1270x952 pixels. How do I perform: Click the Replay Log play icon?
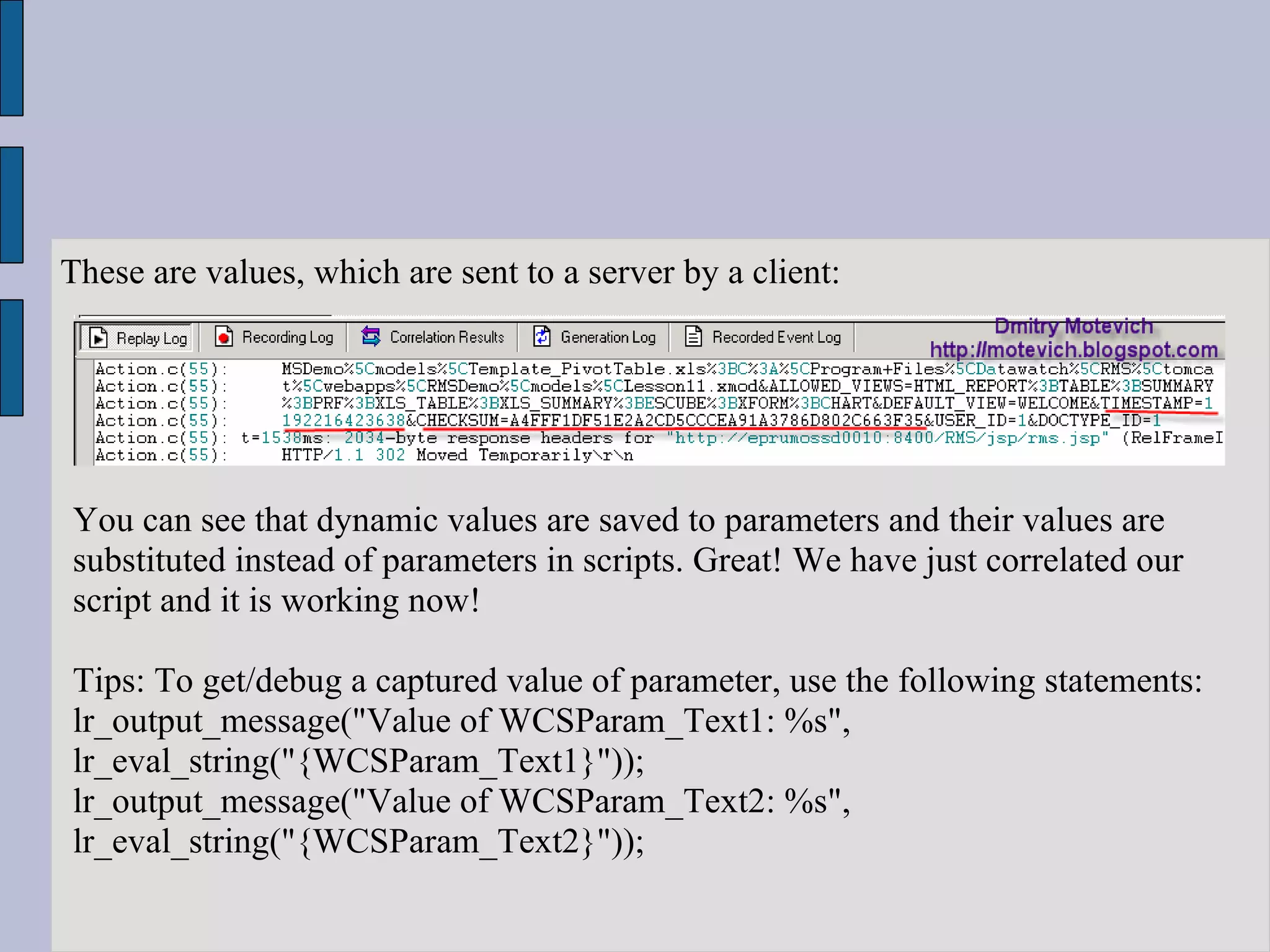tap(99, 338)
